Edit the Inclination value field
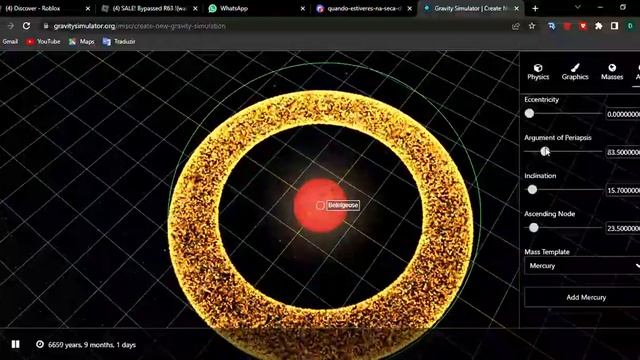Viewport: 640px width, 360px height. (622, 190)
